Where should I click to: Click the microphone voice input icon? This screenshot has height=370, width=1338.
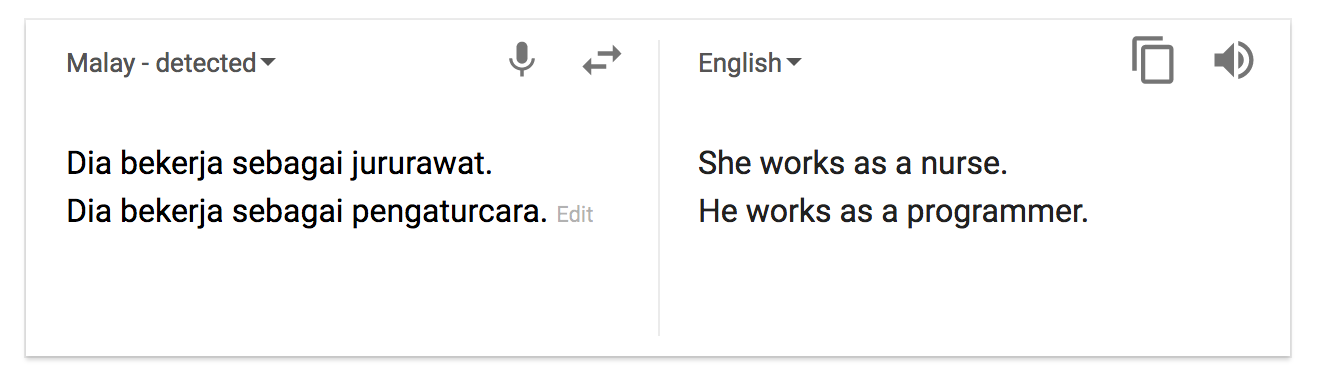521,62
